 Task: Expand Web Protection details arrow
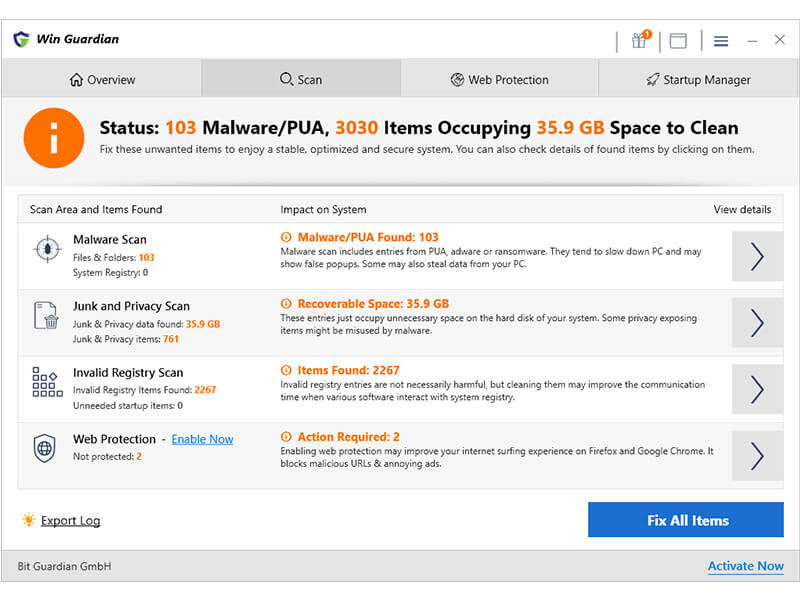click(757, 456)
